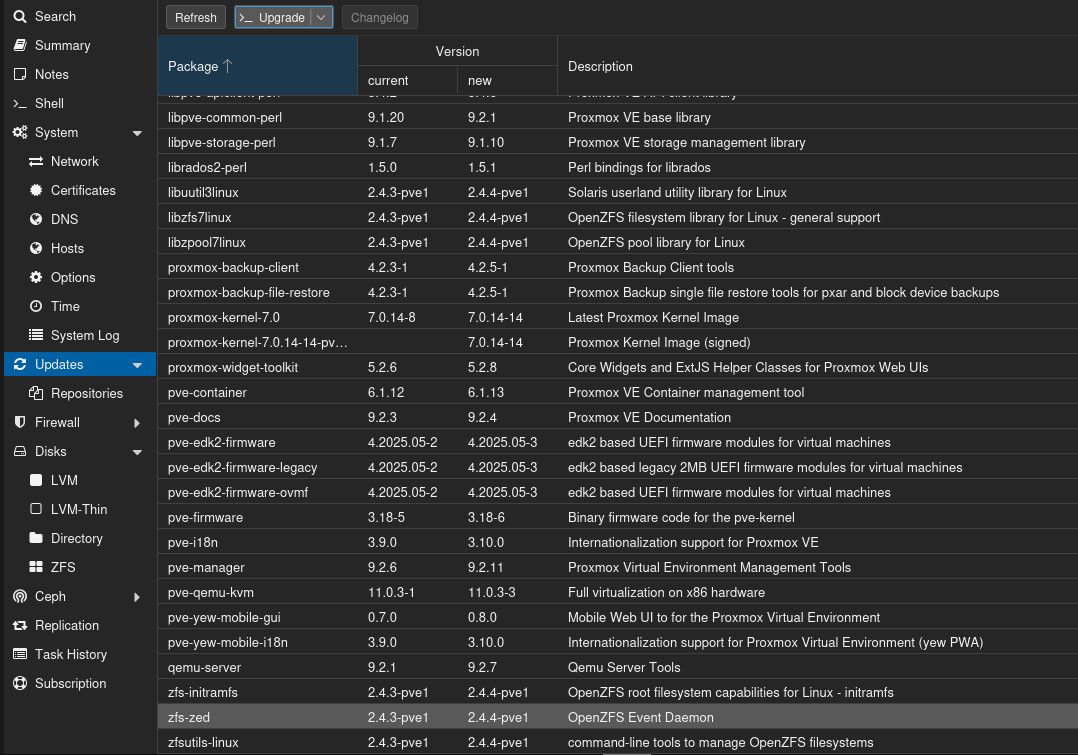Viewport: 1078px width, 755px height.
Task: Click the Shell terminal prompt icon
Action: click(x=20, y=103)
